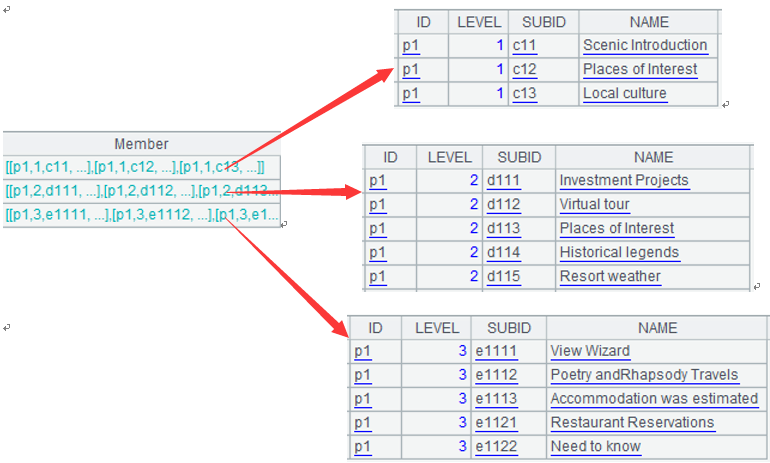Click the Member column header
The height and width of the screenshot is (463, 770).
(x=141, y=144)
